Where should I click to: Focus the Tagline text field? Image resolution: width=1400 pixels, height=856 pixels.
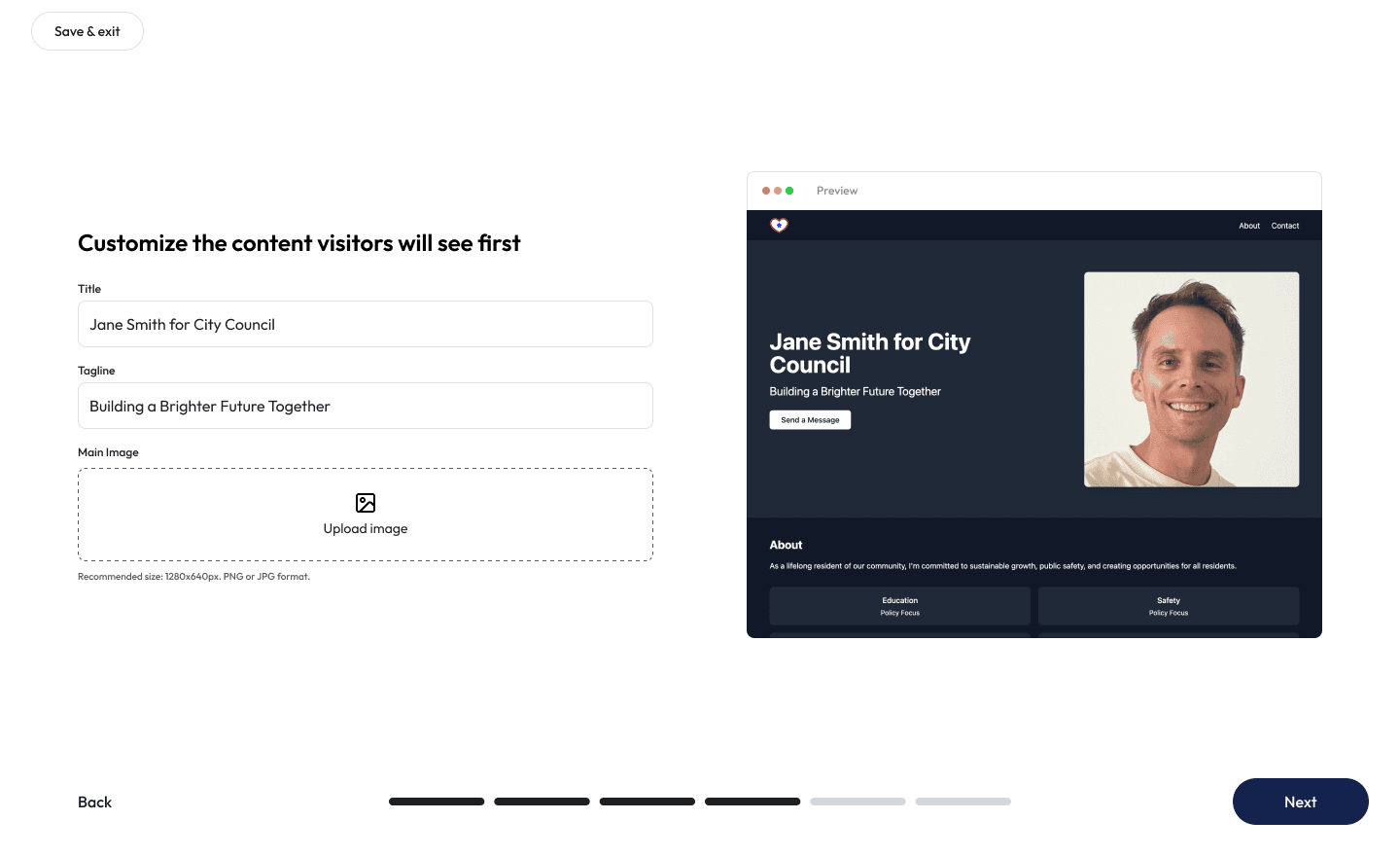tap(366, 406)
